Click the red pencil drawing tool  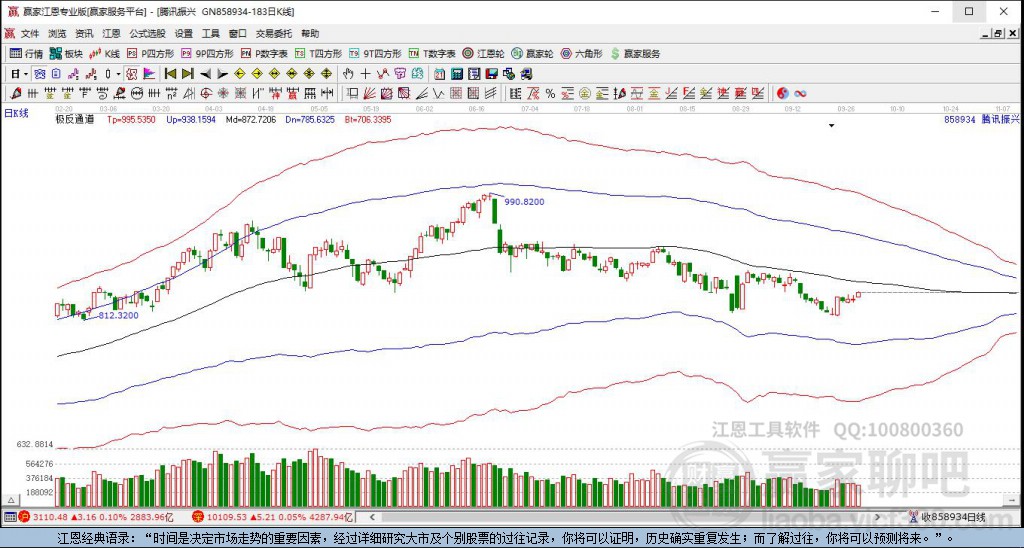point(16,93)
